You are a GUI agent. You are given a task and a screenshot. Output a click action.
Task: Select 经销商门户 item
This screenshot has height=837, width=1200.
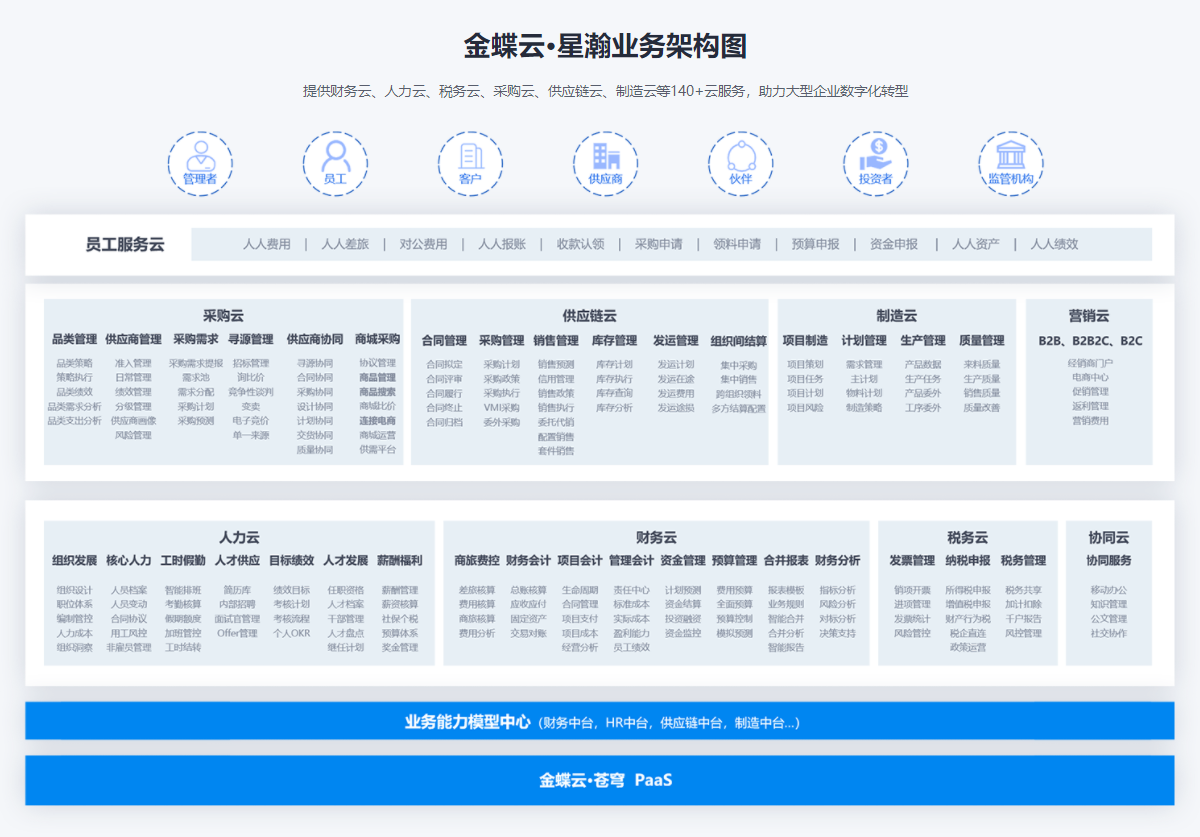coord(1090,363)
